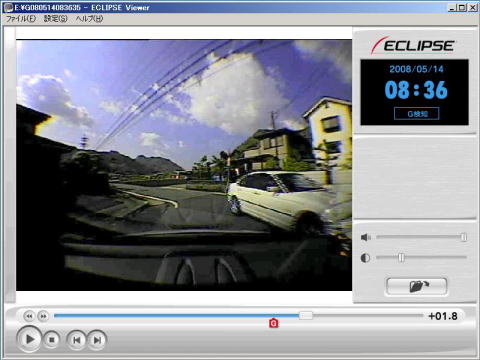Viewport: 480px width, 360px height.
Task: Click the dashcam video frame
Action: tap(184, 165)
